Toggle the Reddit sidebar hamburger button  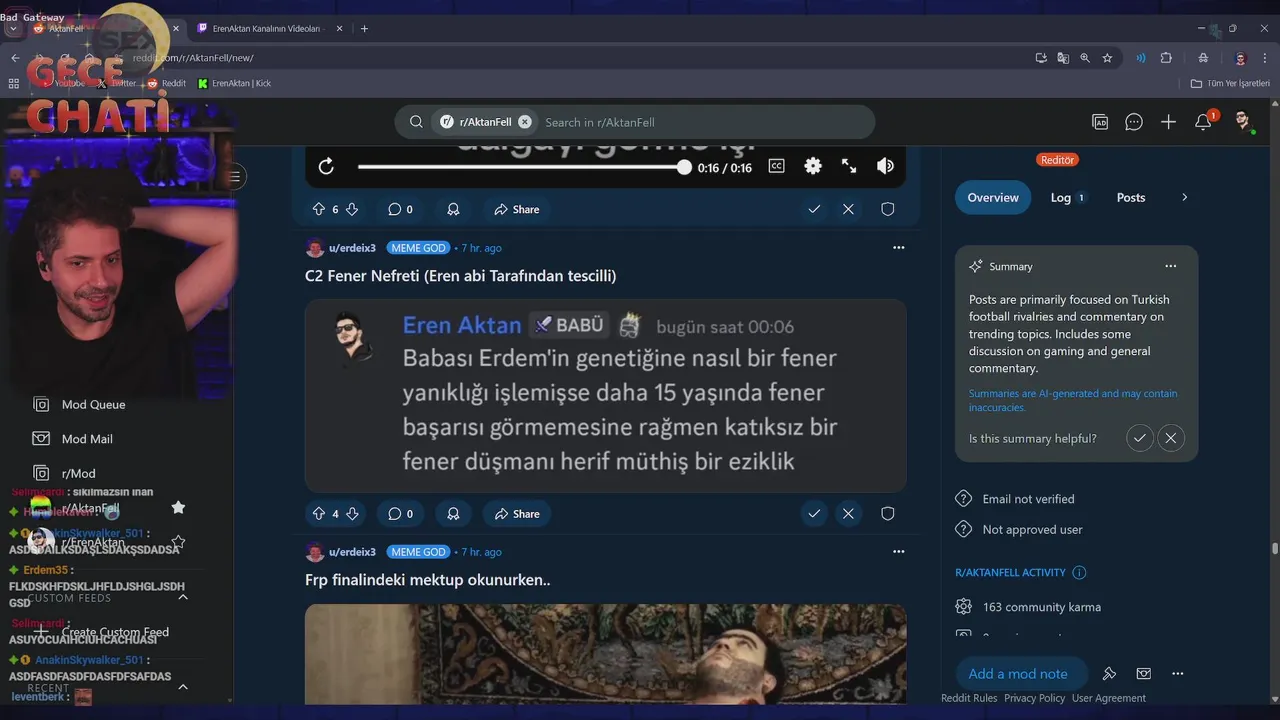click(234, 177)
